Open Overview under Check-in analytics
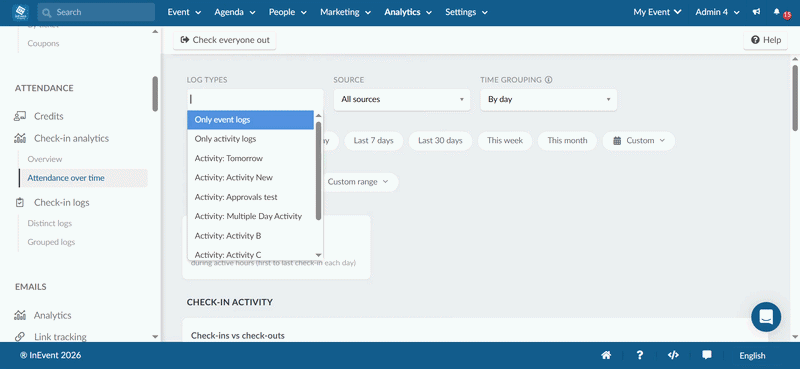Viewport: 800px width, 369px height. [x=45, y=159]
